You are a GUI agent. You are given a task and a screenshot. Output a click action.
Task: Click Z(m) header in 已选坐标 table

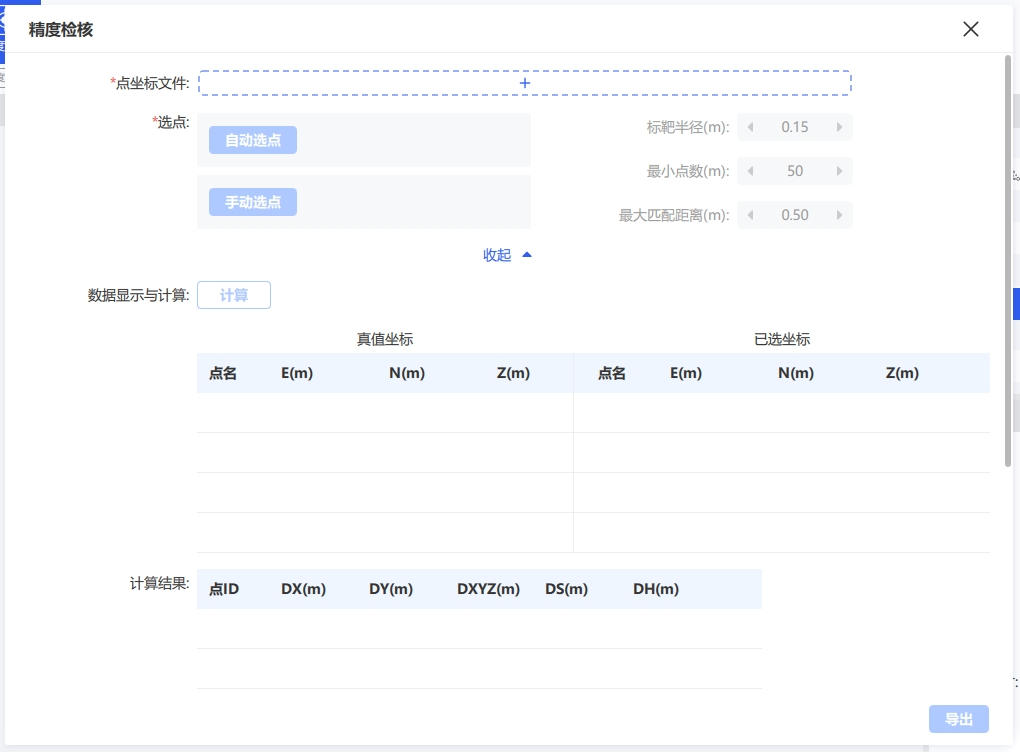pos(902,373)
